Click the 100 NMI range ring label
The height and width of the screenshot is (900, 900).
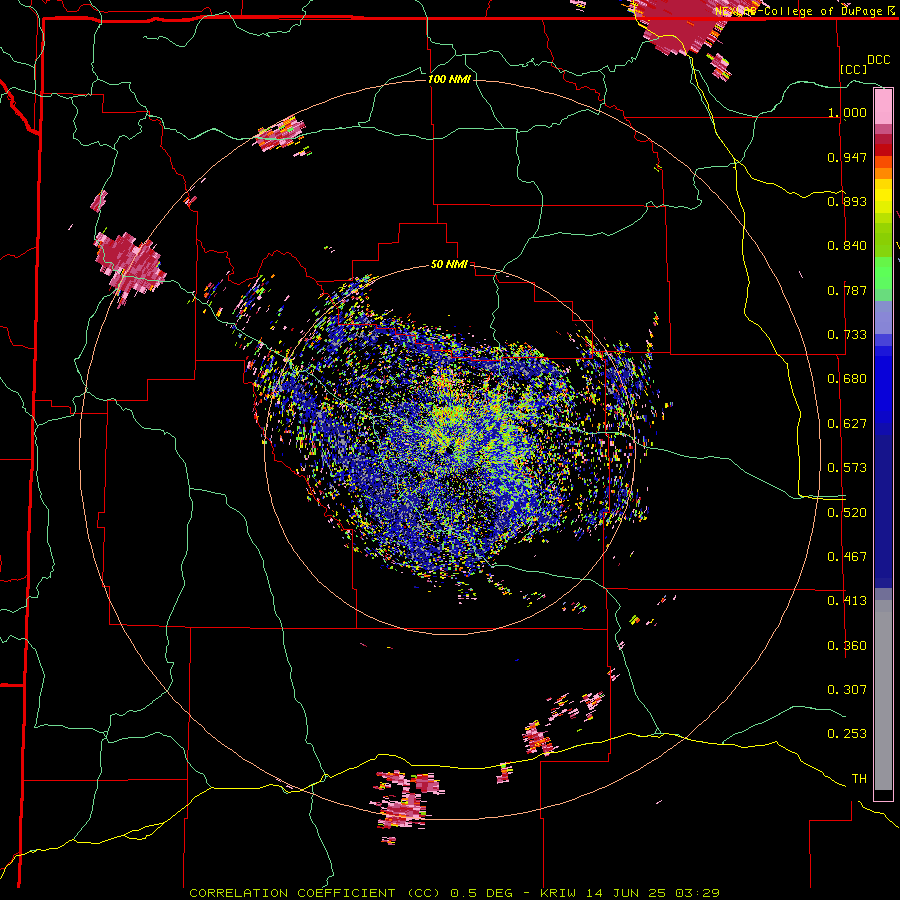click(449, 79)
